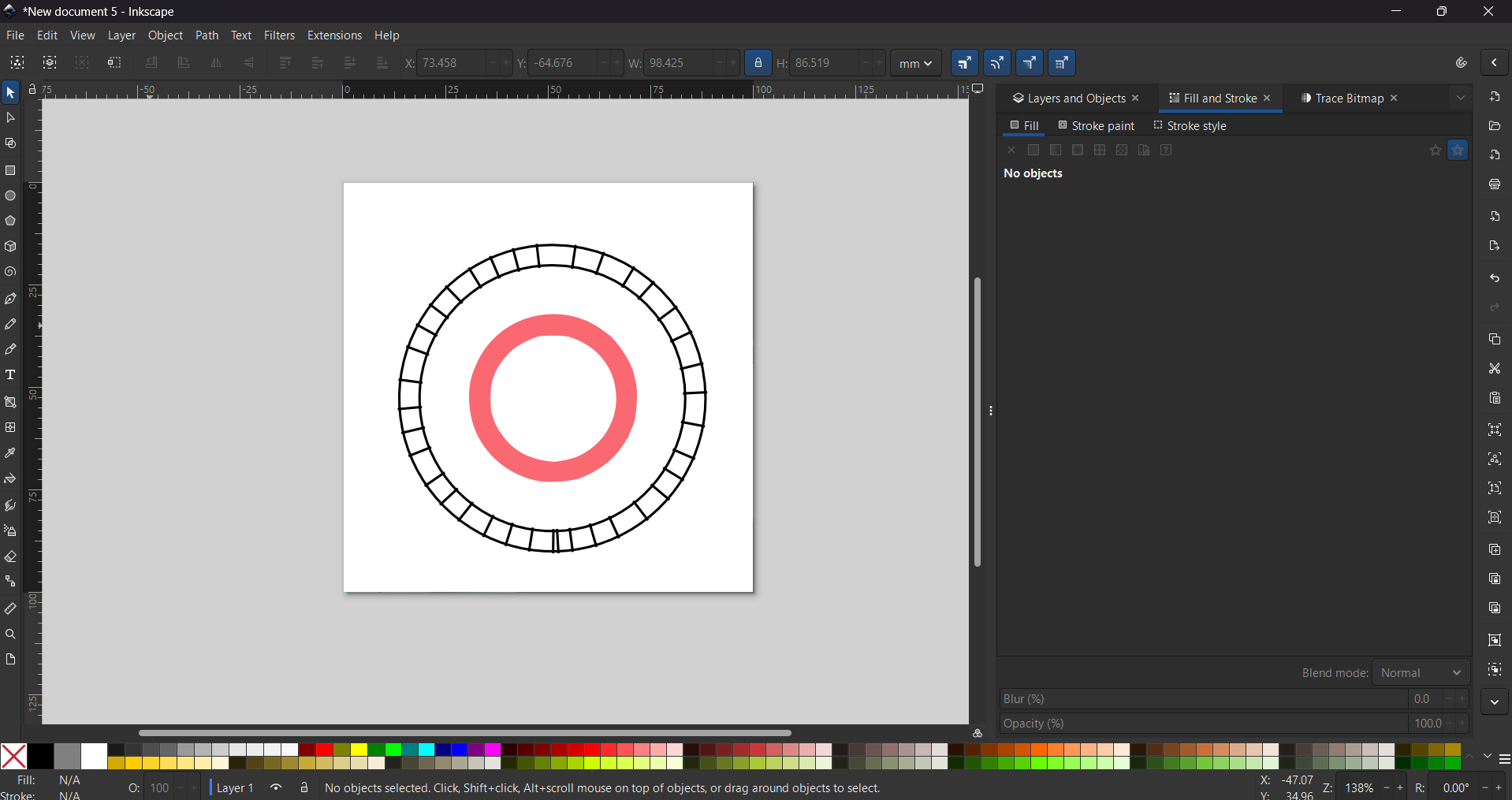Select the Dropper color picker tool
Image resolution: width=1512 pixels, height=800 pixels.
click(x=10, y=453)
